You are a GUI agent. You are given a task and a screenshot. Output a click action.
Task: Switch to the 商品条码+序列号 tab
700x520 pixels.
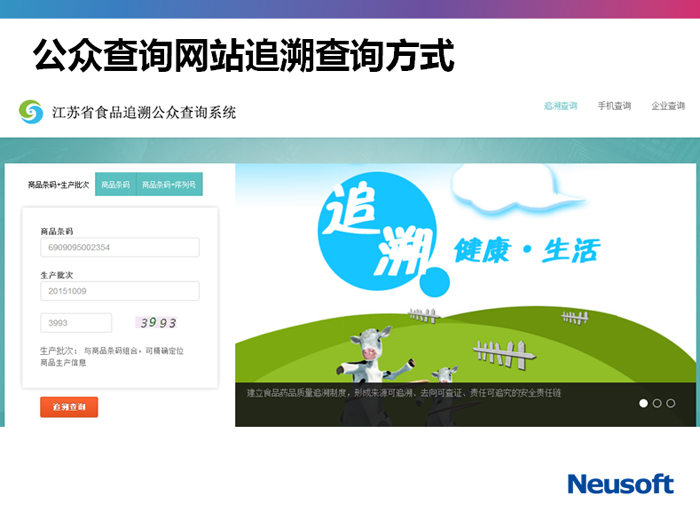[169, 184]
